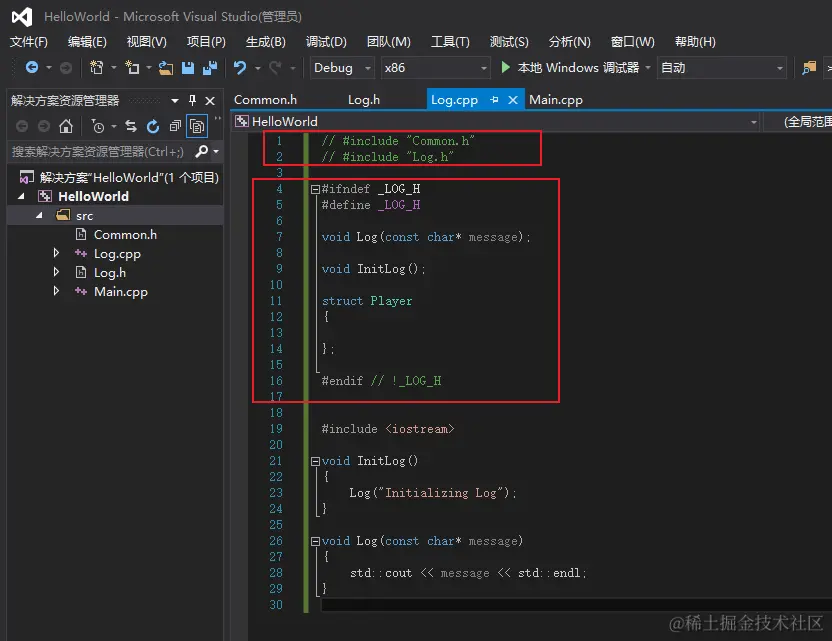Toggle Show All Files in Solution Explorer
Screen dimensions: 832x641
(x=197, y=126)
